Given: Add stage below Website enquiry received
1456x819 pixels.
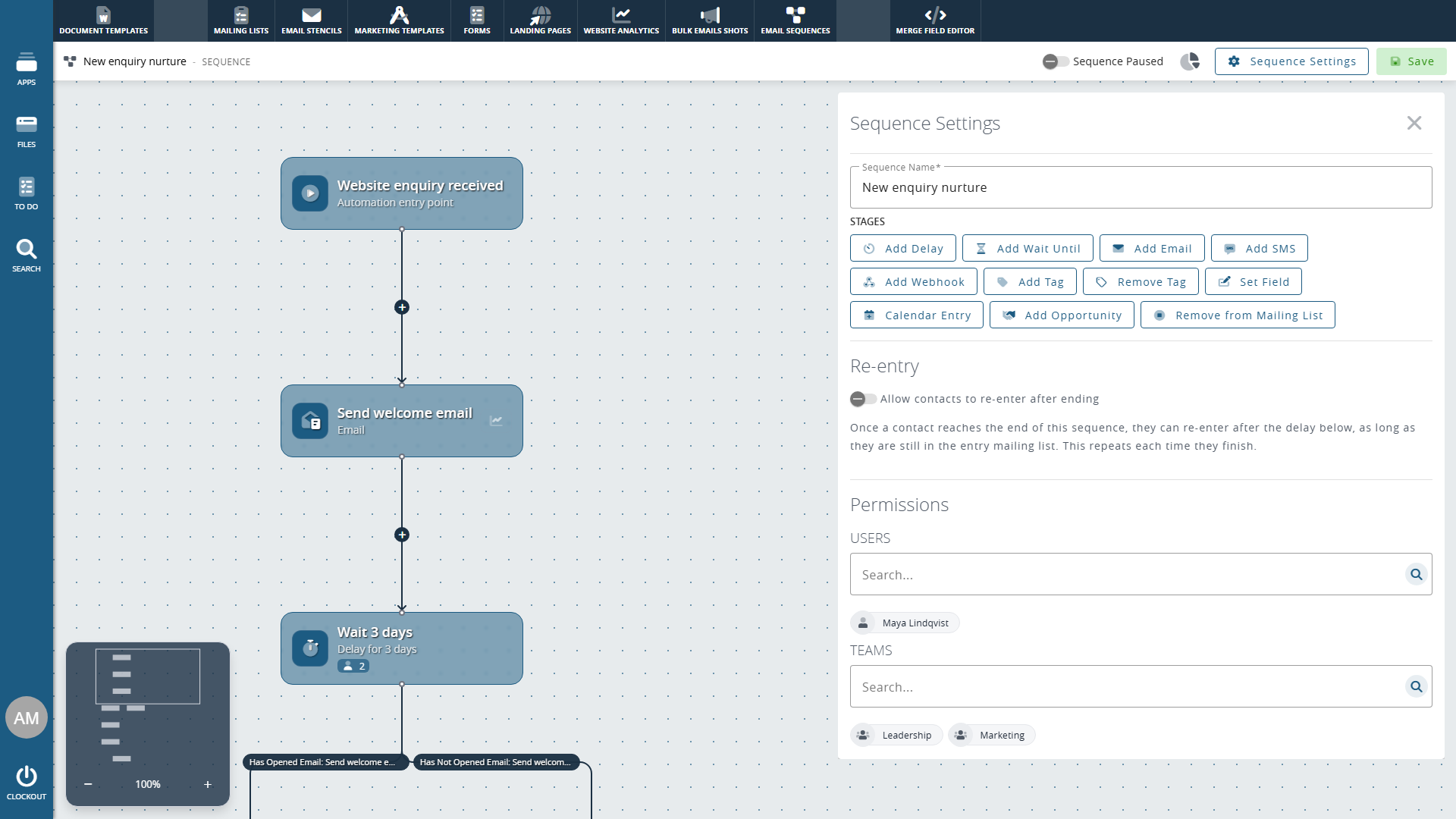Looking at the screenshot, I should pos(402,307).
